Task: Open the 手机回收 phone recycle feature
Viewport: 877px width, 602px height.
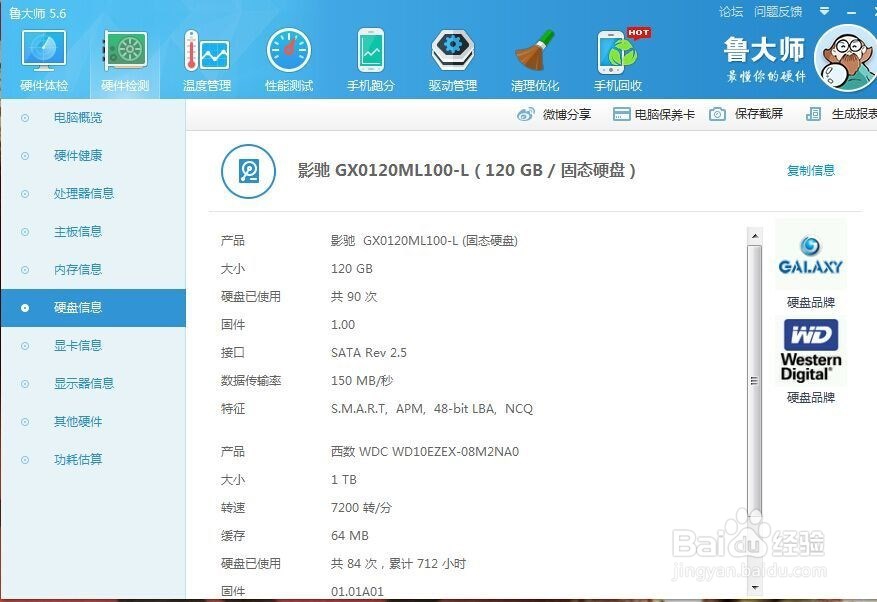Action: point(618,57)
